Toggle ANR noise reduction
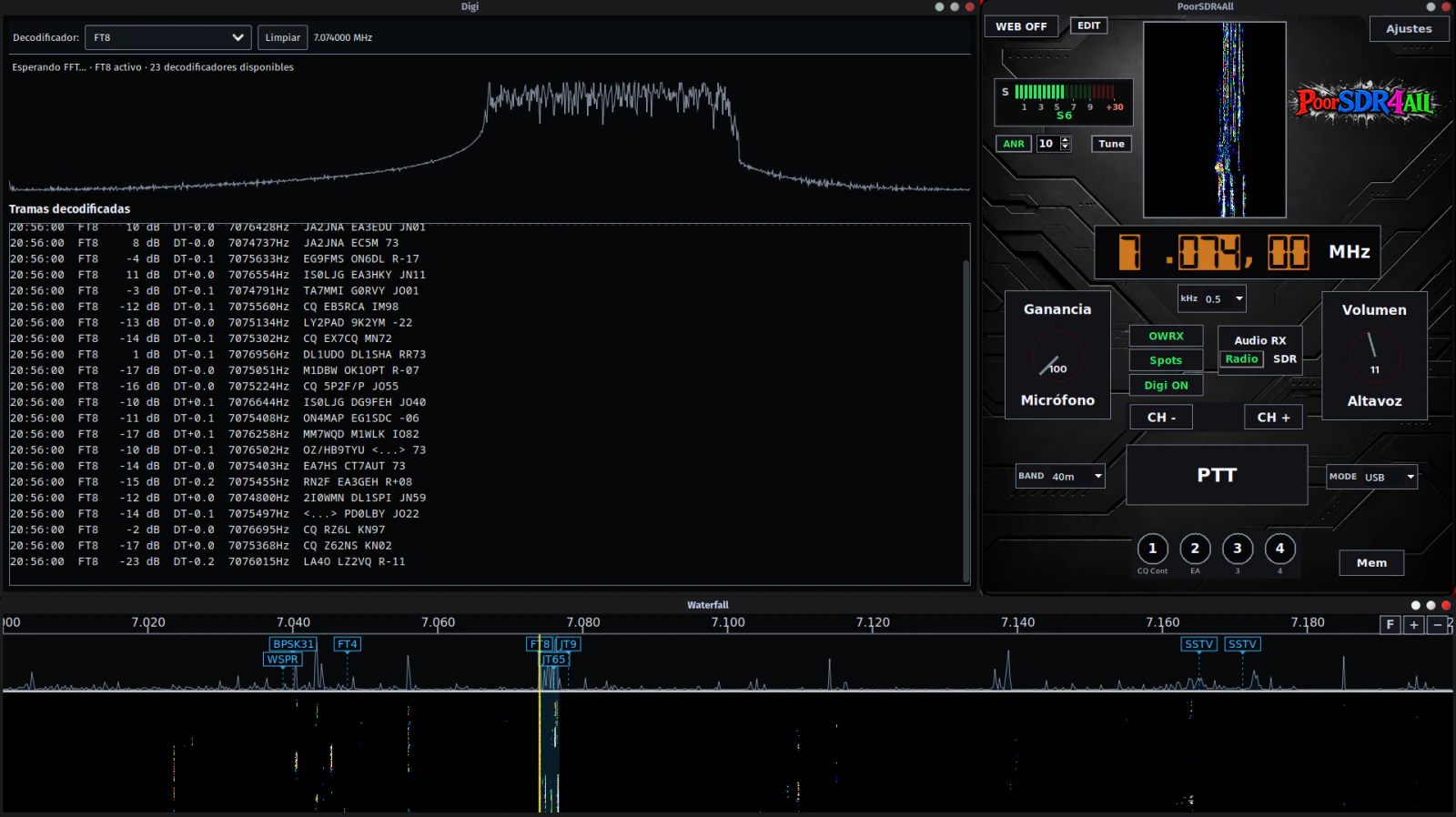This screenshot has width=1456, height=817. click(x=1014, y=144)
